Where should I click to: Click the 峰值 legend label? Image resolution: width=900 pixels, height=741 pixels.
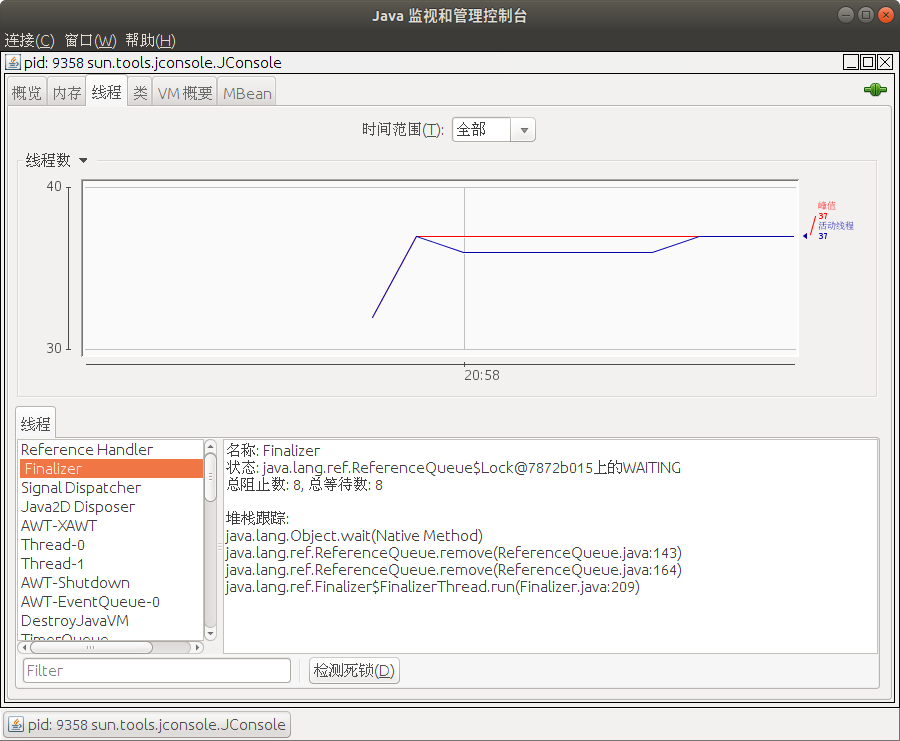(x=827, y=205)
